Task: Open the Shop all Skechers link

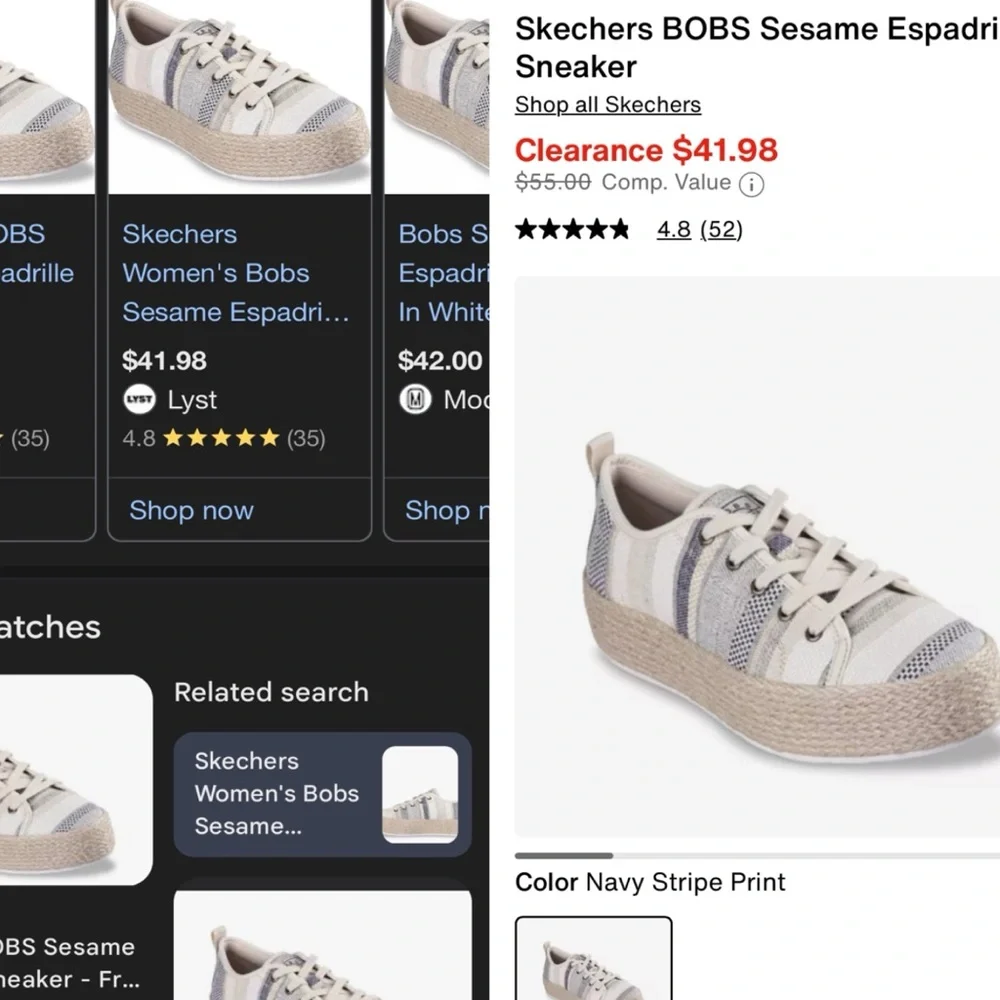Action: click(x=607, y=105)
